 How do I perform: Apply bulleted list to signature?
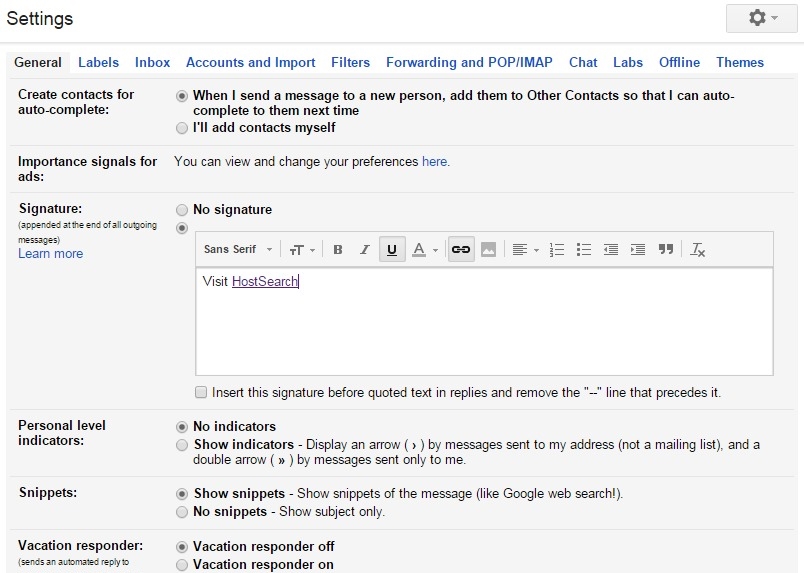point(584,250)
